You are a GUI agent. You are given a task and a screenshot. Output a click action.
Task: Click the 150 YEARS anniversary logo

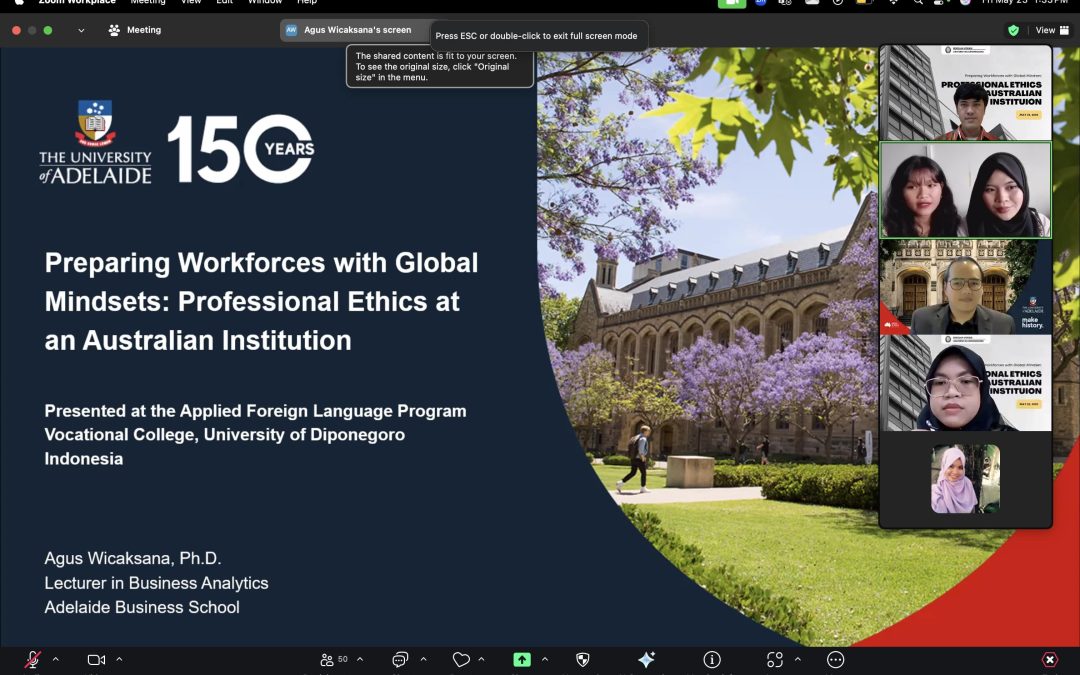click(x=241, y=149)
